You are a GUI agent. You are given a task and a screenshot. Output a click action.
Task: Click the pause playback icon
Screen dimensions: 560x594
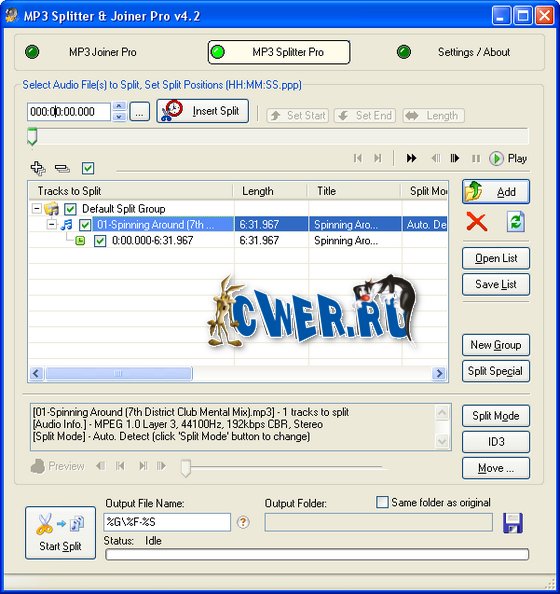point(476,158)
